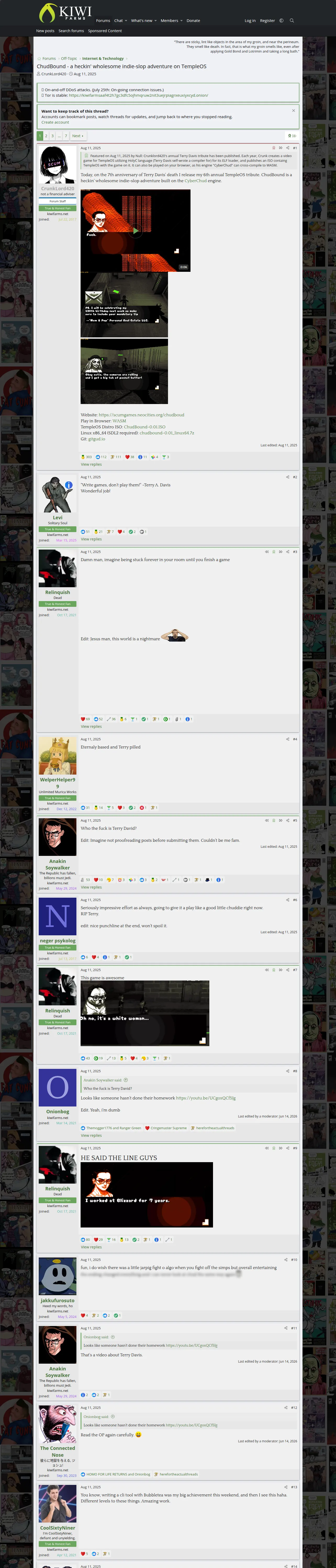Viewport: 336px width, 1568px height.
Task: Open New posts in the sub-navigation
Action: (45, 31)
